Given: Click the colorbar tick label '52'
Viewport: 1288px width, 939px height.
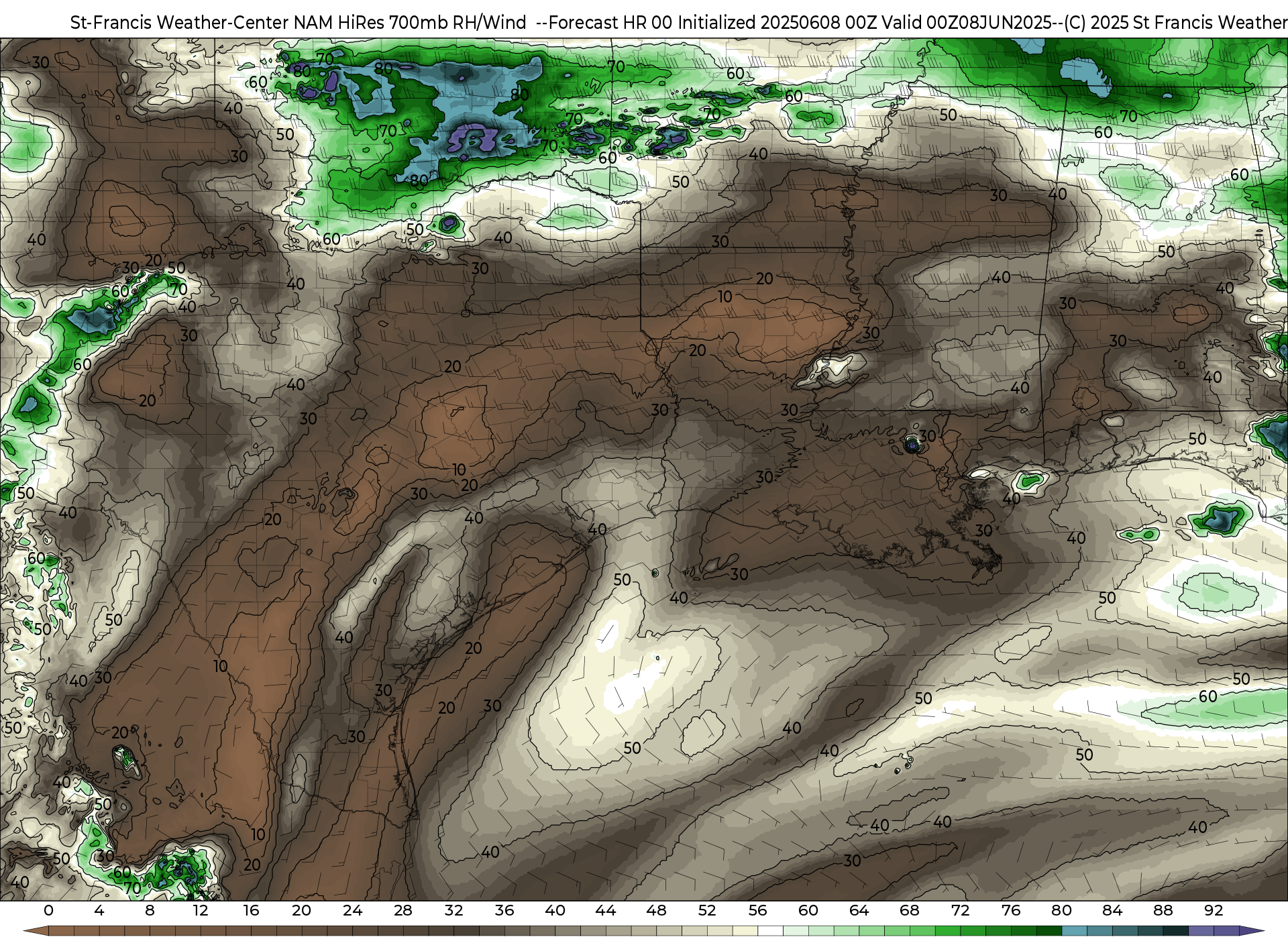Looking at the screenshot, I should 707,910.
